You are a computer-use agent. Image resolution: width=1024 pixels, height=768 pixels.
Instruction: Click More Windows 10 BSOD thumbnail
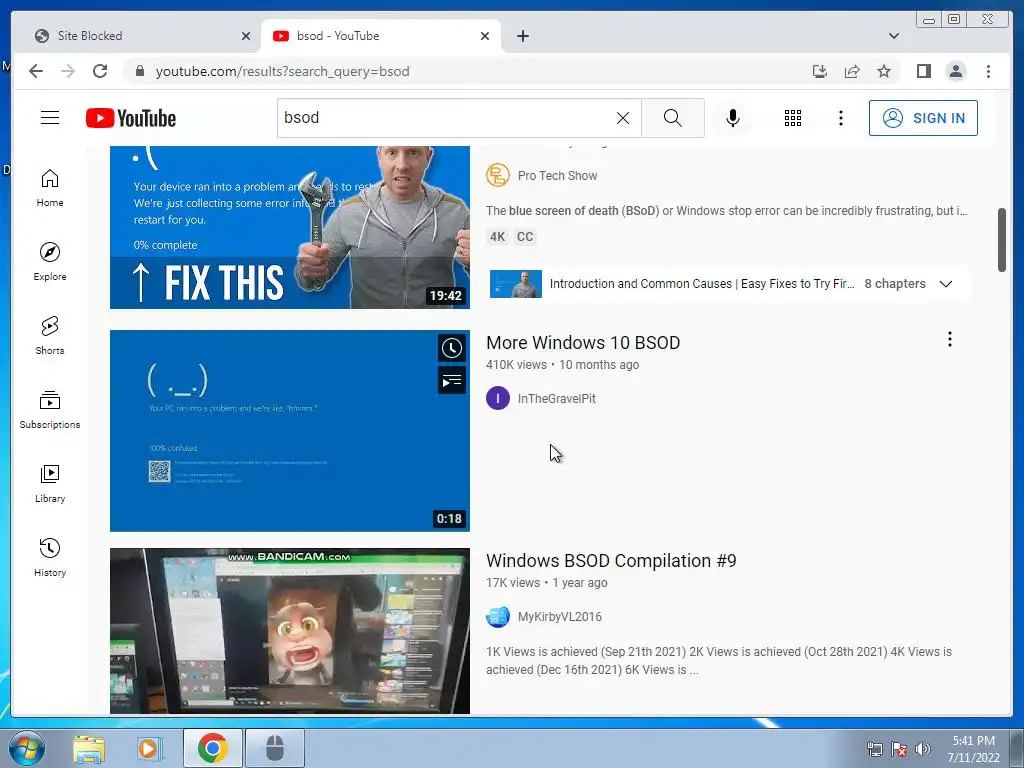click(290, 430)
